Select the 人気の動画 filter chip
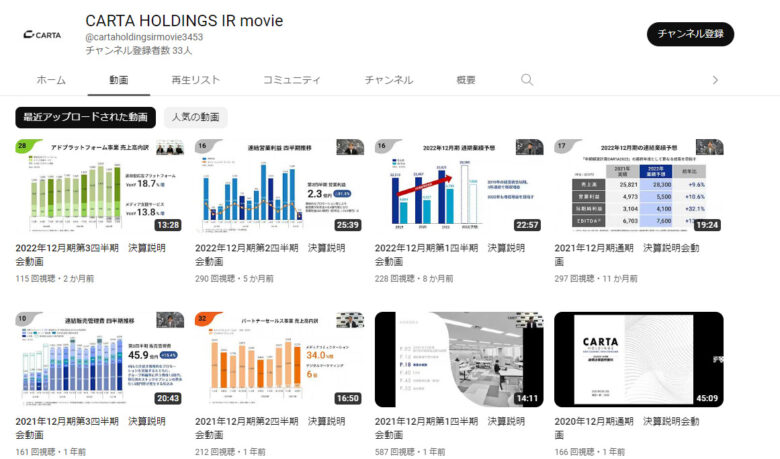The width and height of the screenshot is (780, 459). tap(195, 117)
